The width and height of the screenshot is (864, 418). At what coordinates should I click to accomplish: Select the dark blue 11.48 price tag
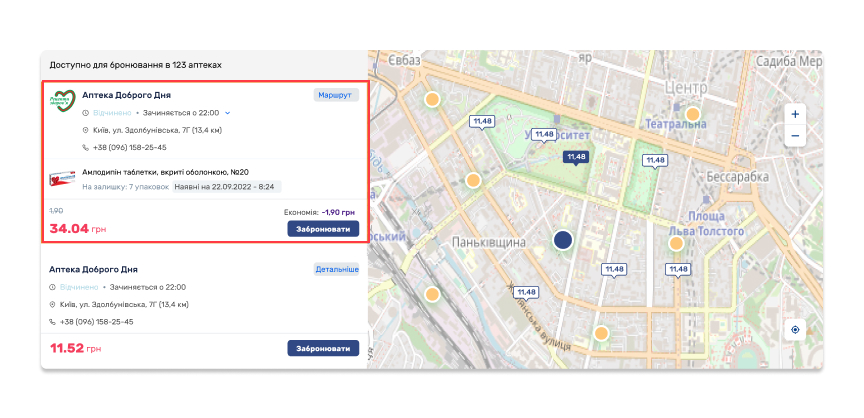pos(575,156)
